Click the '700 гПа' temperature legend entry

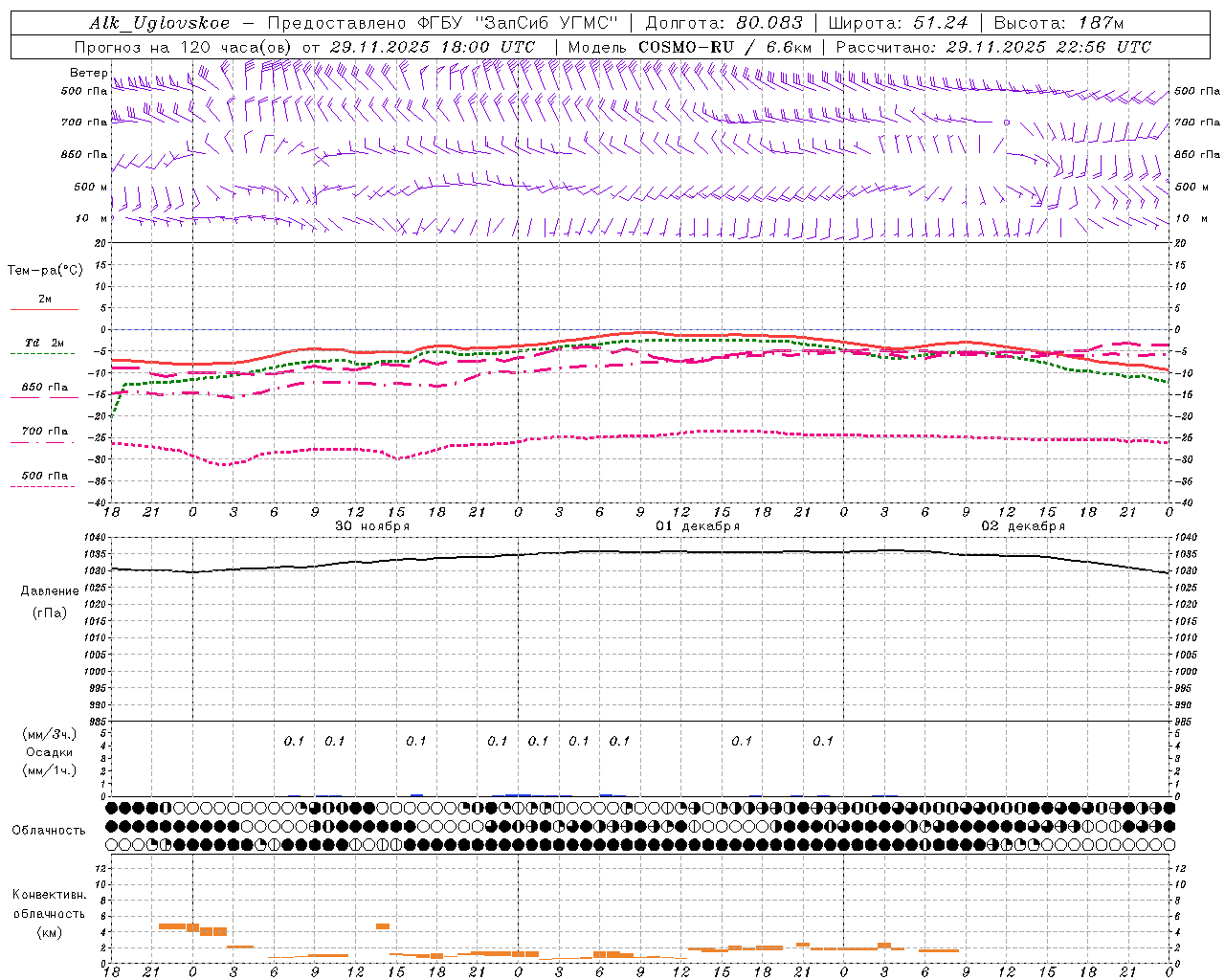coord(45,432)
